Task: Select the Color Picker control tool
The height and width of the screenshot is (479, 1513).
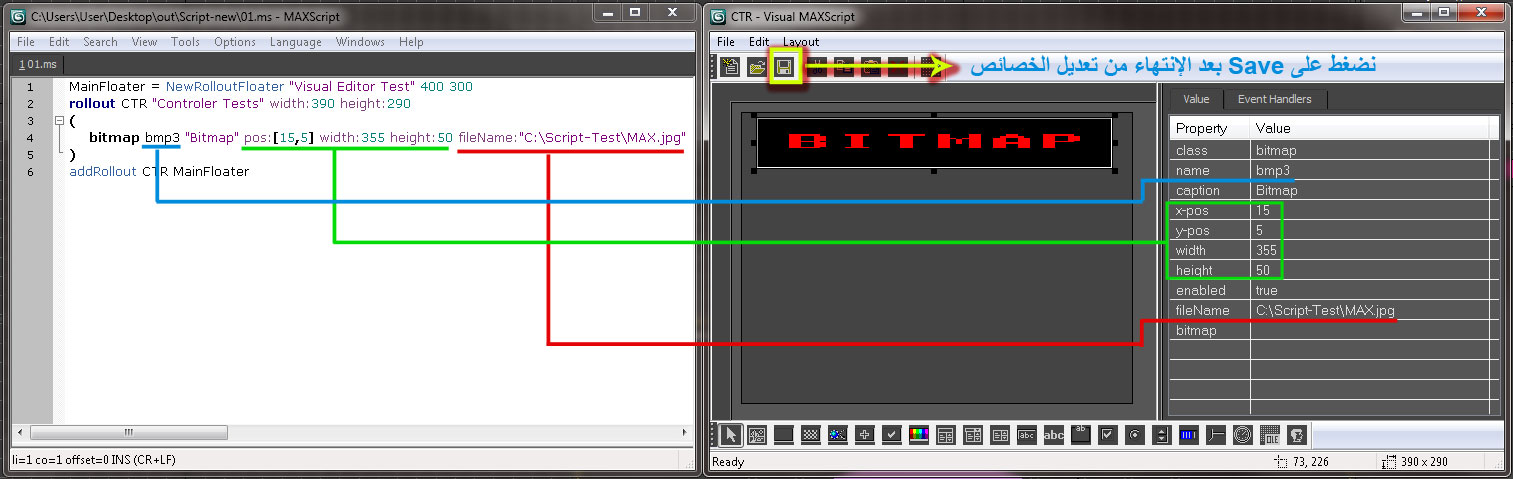Action: click(918, 435)
